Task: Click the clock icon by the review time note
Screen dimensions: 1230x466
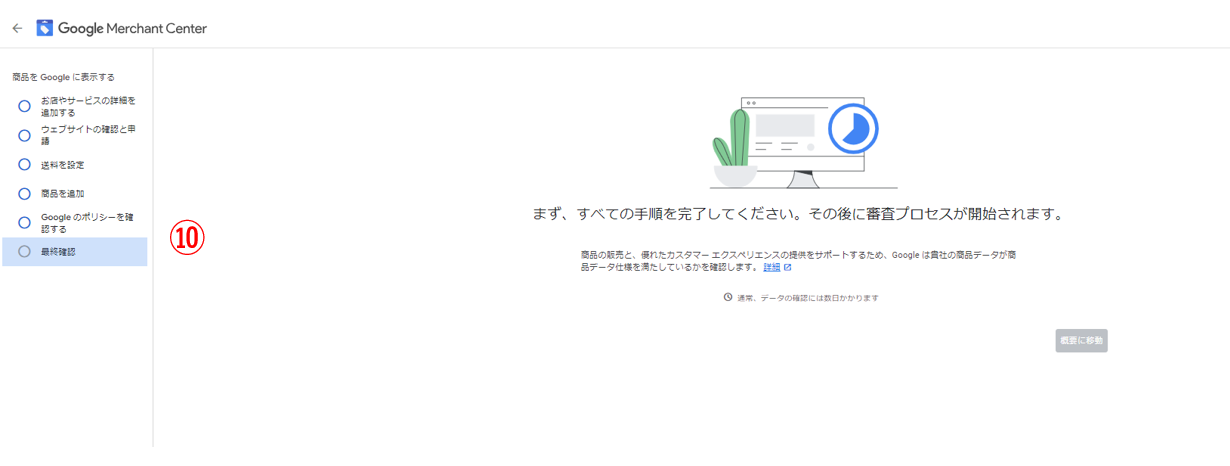Action: tap(728, 297)
